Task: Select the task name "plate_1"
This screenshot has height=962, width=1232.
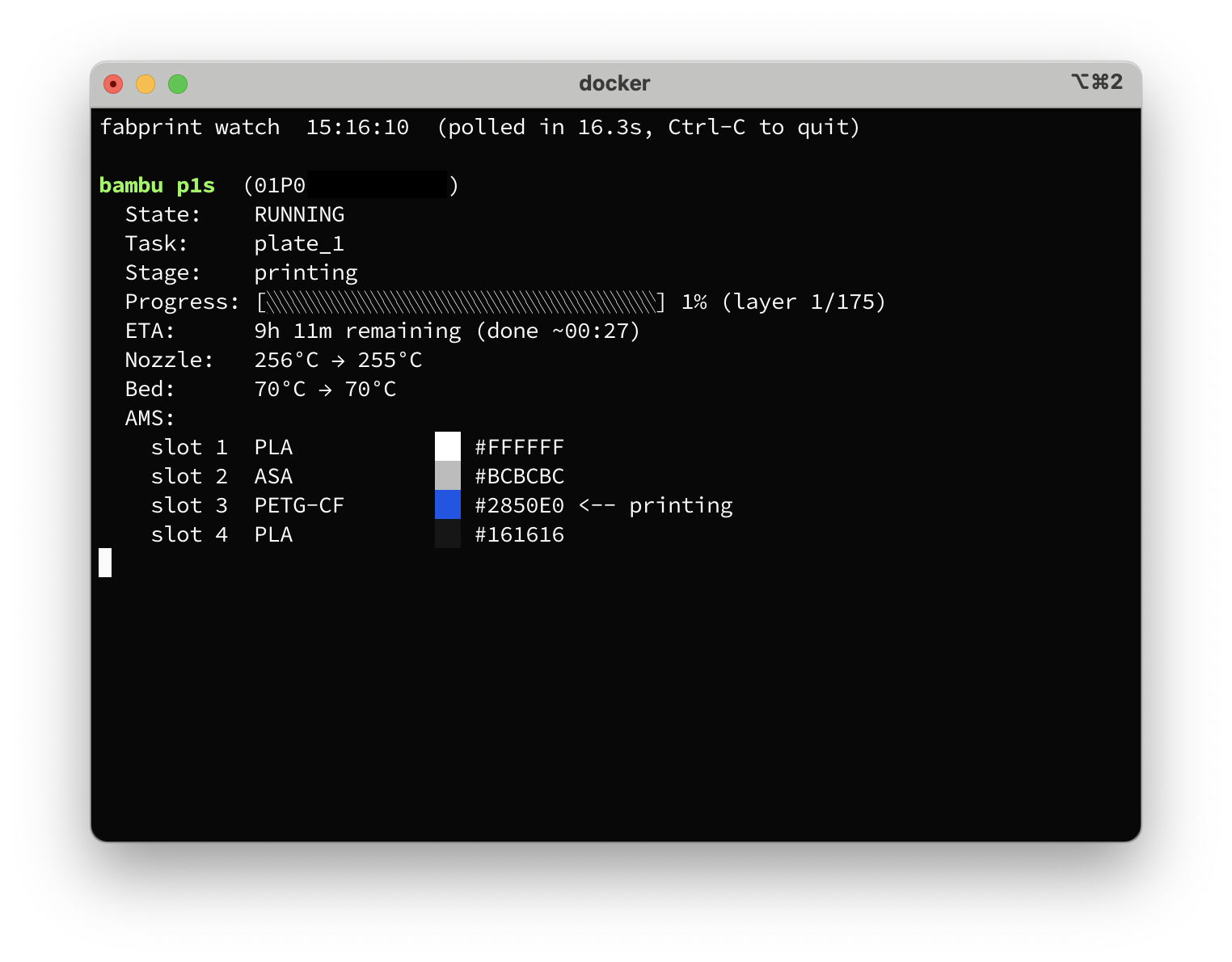Action: [300, 244]
